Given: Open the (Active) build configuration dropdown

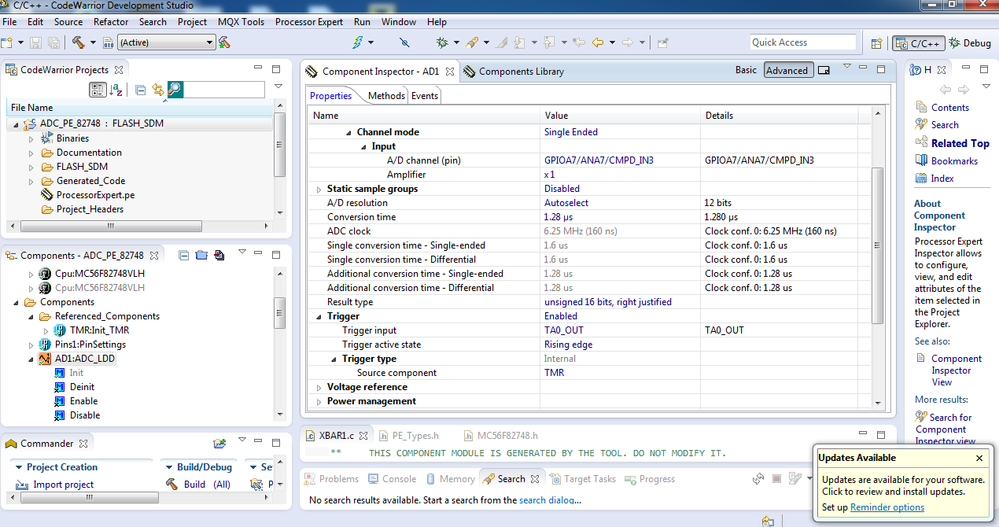Looking at the screenshot, I should [166, 43].
